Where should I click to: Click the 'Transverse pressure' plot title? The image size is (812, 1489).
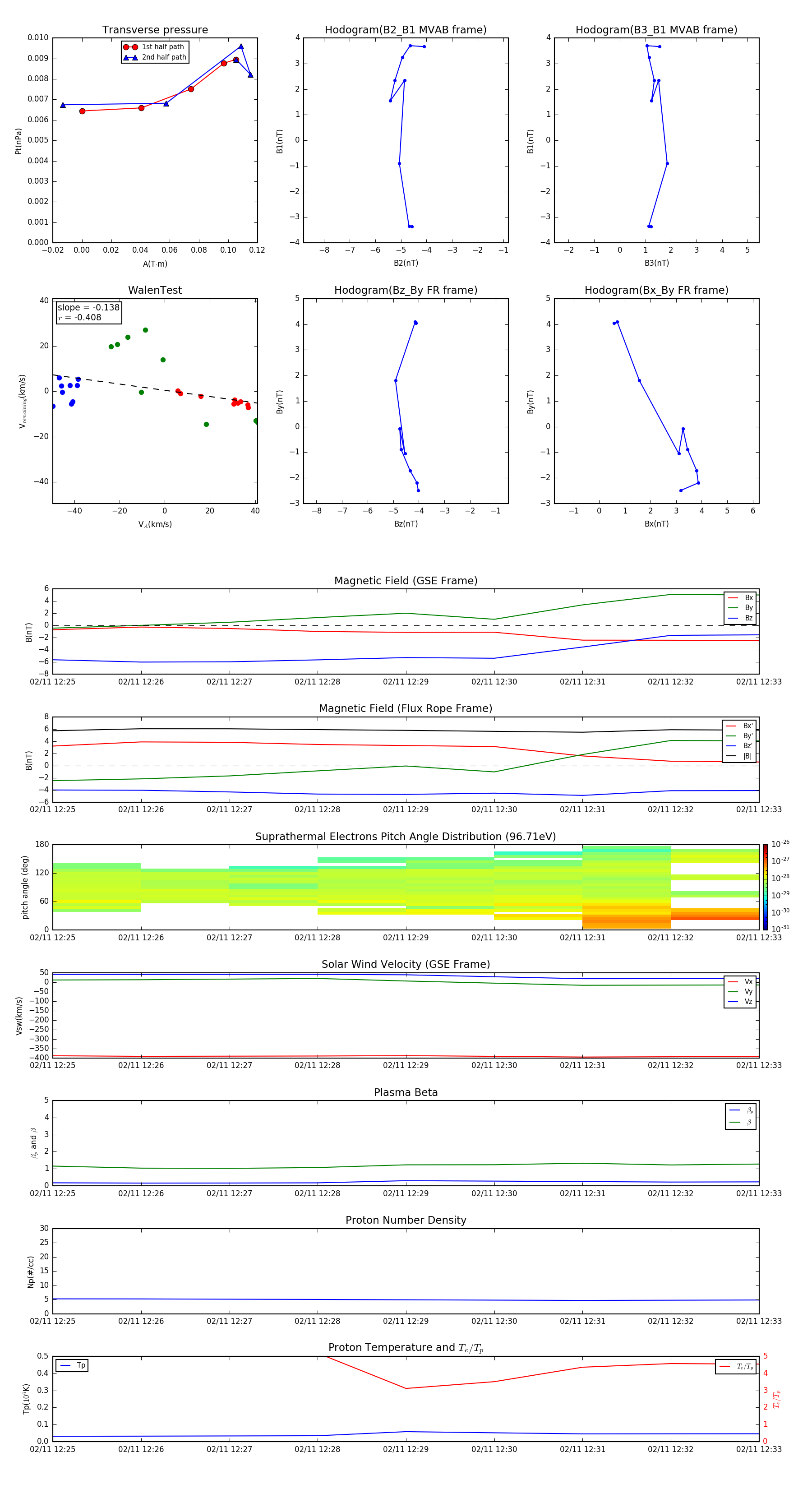[x=155, y=30]
